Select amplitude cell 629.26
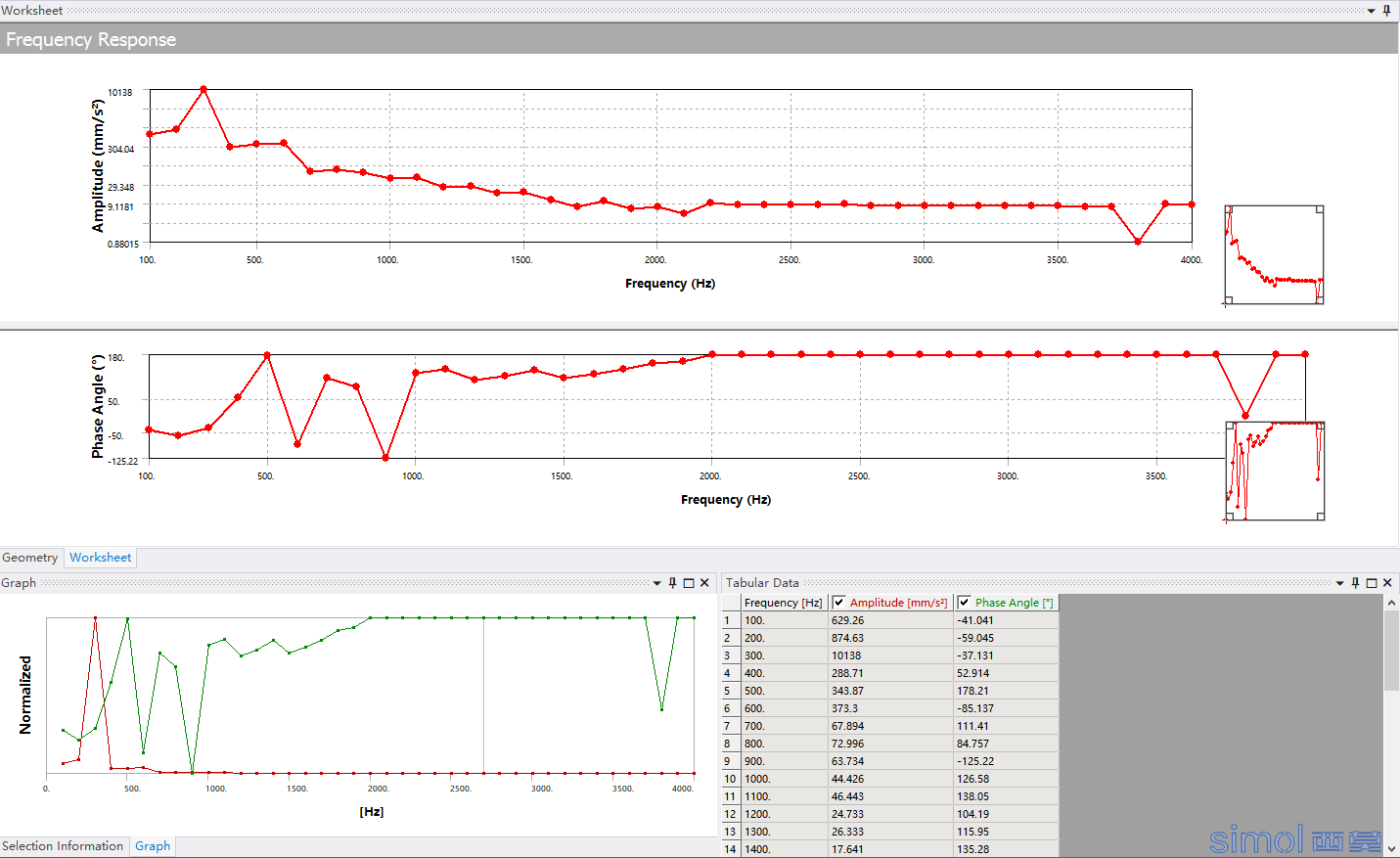 (890, 620)
